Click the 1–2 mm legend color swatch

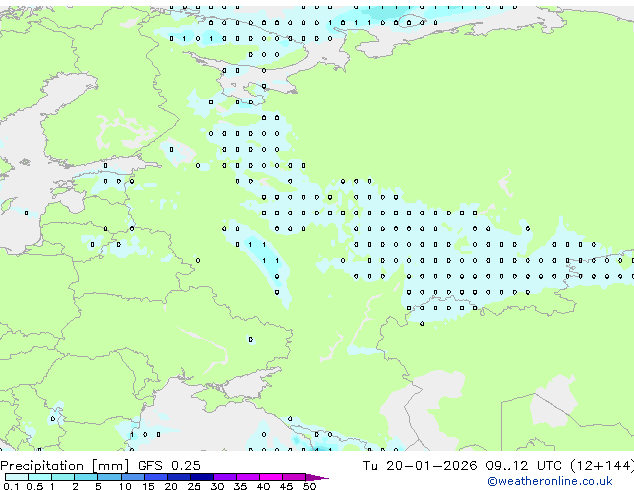(63, 477)
